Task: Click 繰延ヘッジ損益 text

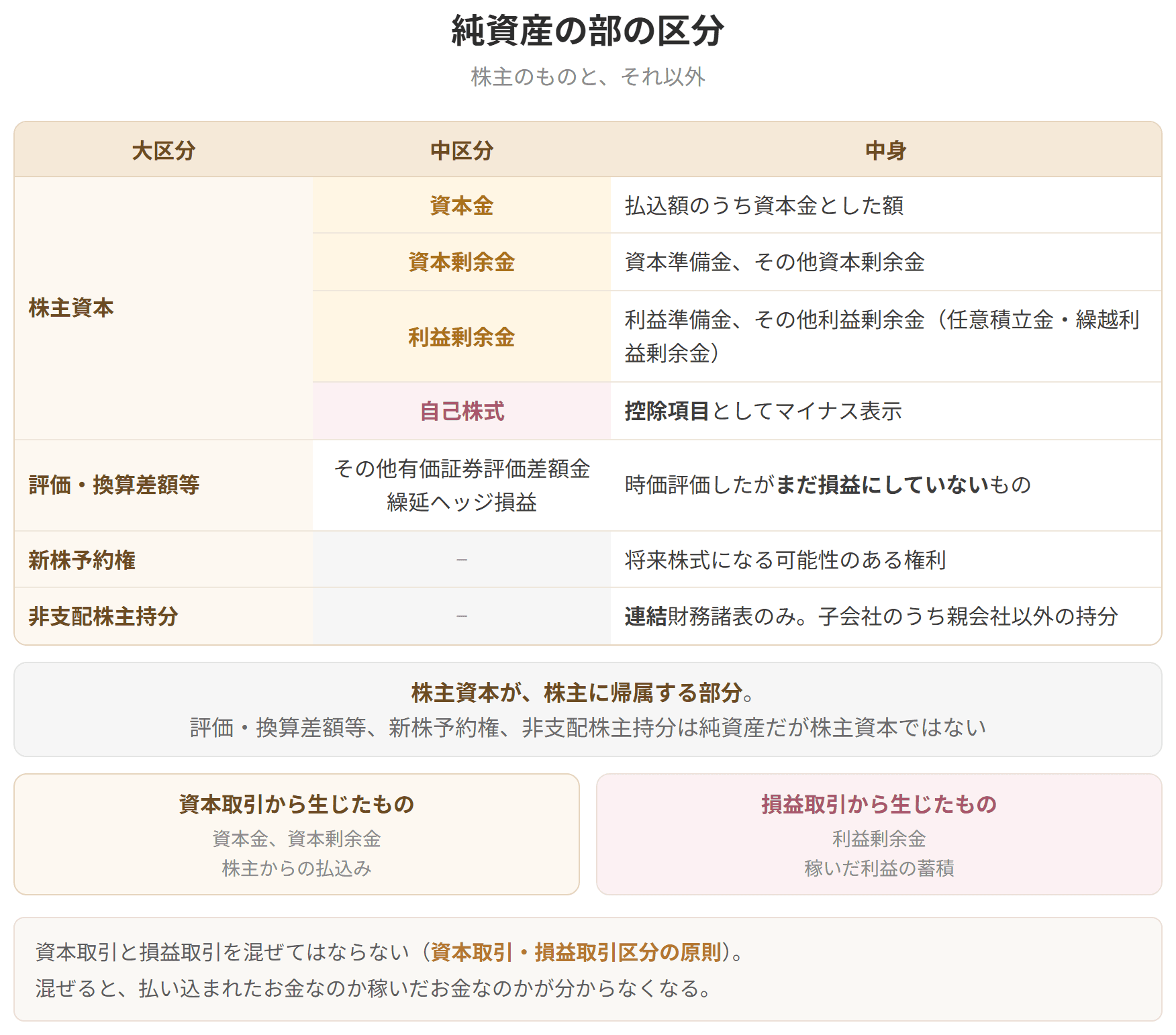Action: [462, 502]
